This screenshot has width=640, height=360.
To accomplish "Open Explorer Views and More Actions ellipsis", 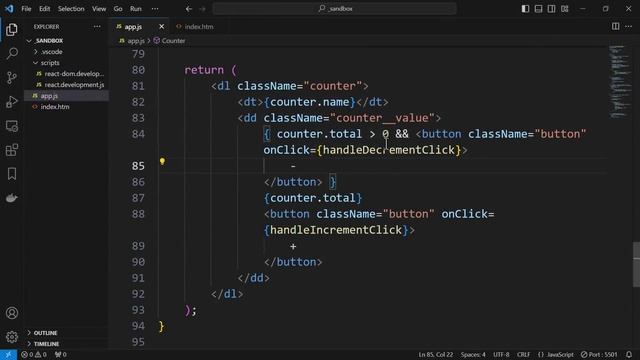I will tap(97, 27).
